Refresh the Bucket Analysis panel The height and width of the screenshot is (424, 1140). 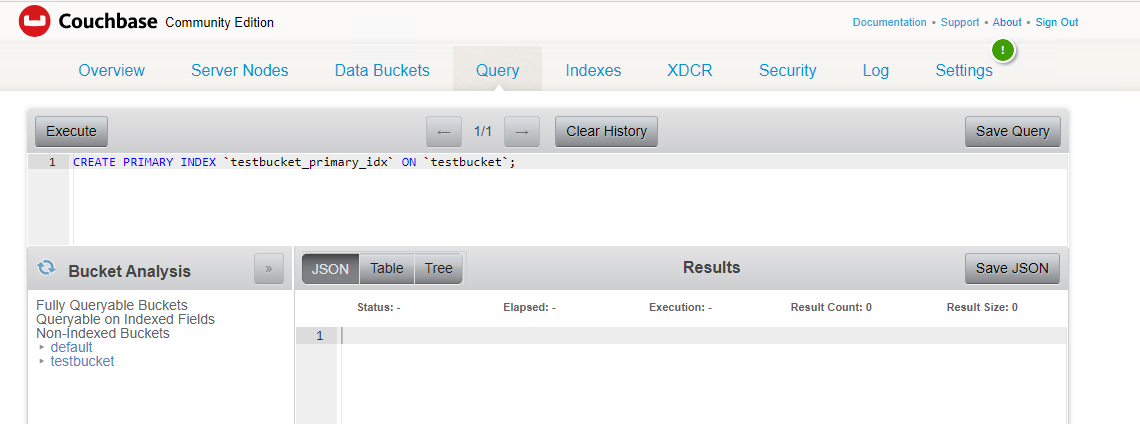(x=46, y=268)
